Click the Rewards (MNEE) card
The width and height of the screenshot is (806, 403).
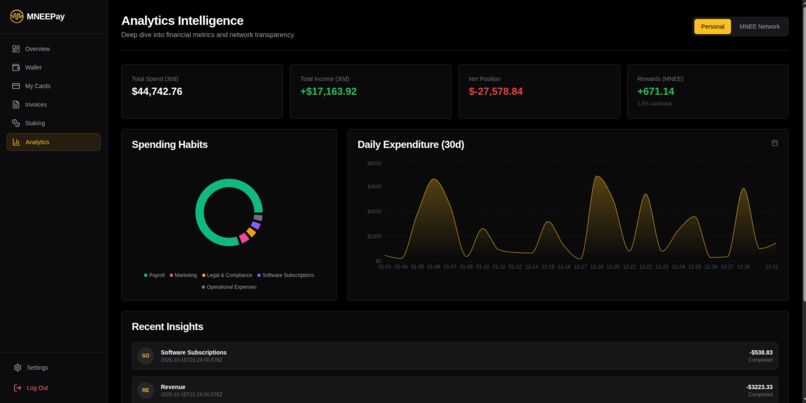tap(708, 91)
